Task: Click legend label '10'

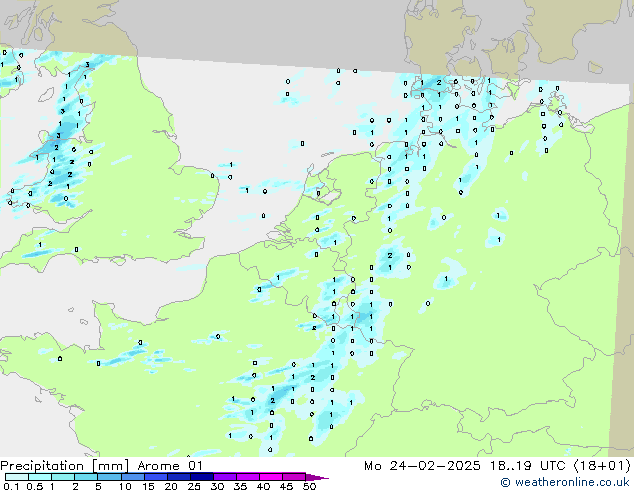Action: (125, 486)
